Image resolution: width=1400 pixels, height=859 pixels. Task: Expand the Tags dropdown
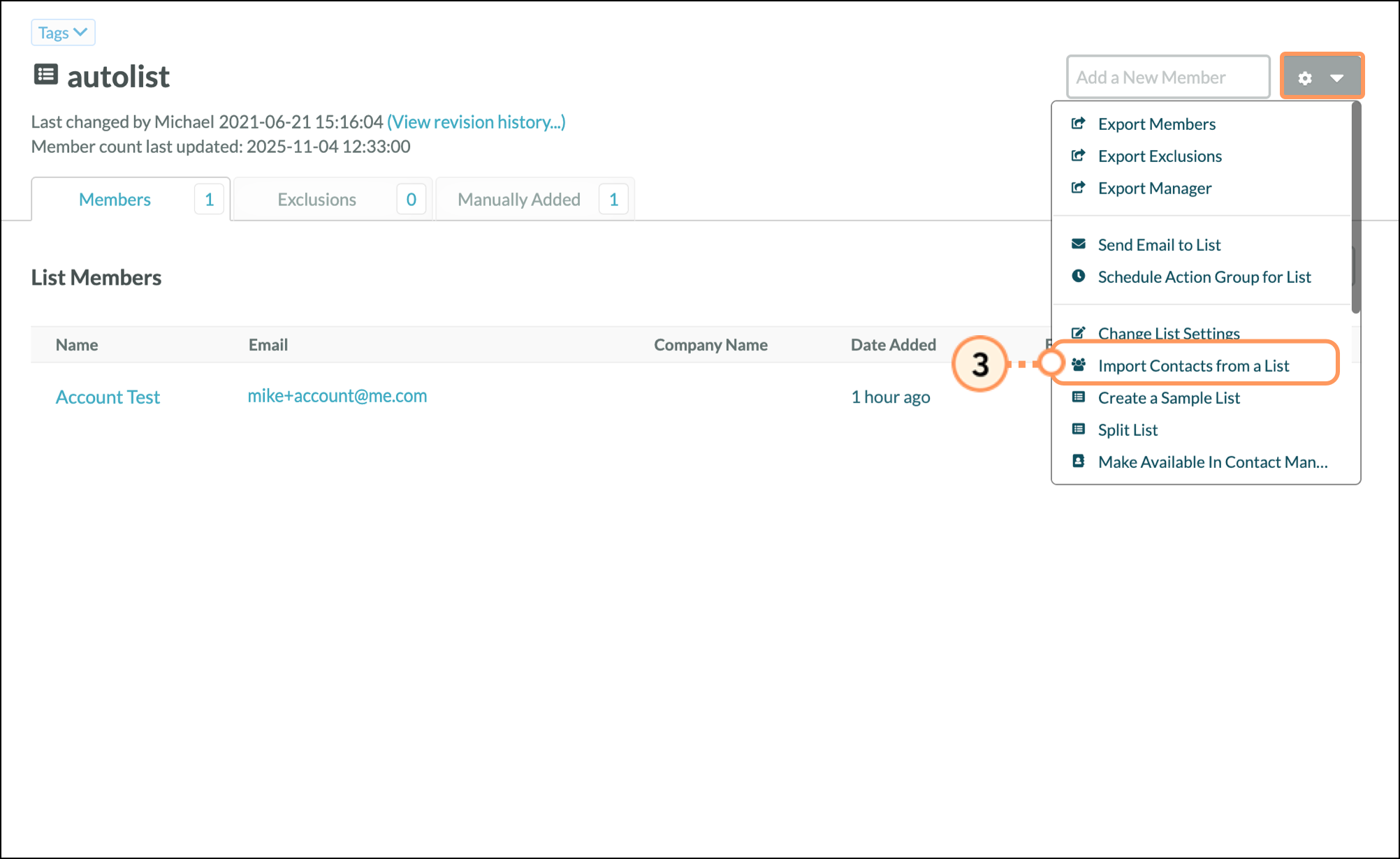(63, 33)
